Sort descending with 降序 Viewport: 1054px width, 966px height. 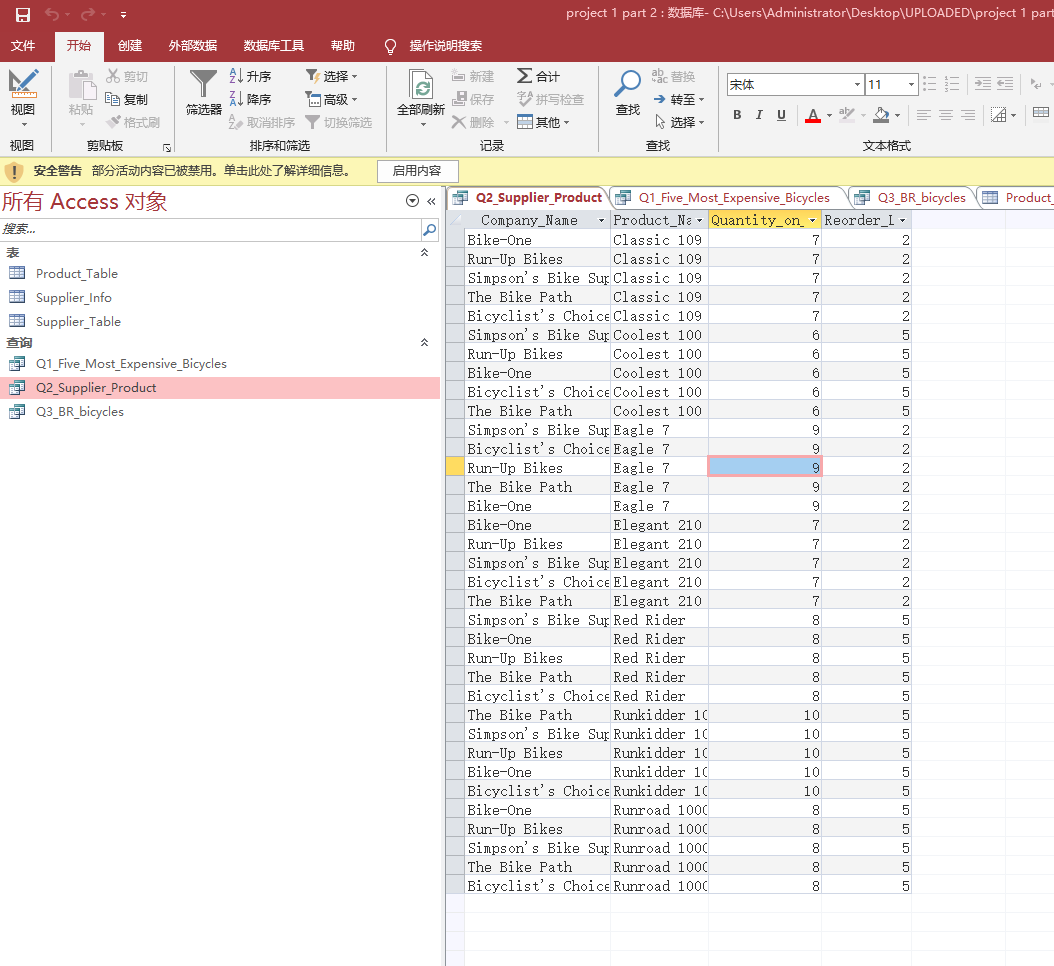click(x=250, y=99)
